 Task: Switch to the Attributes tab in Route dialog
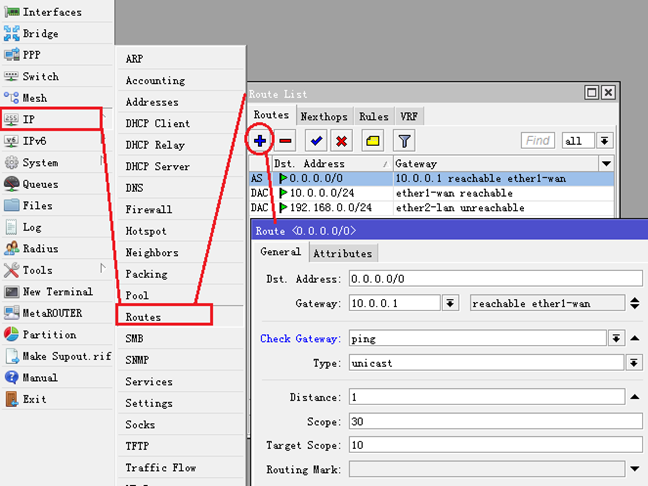click(x=343, y=253)
